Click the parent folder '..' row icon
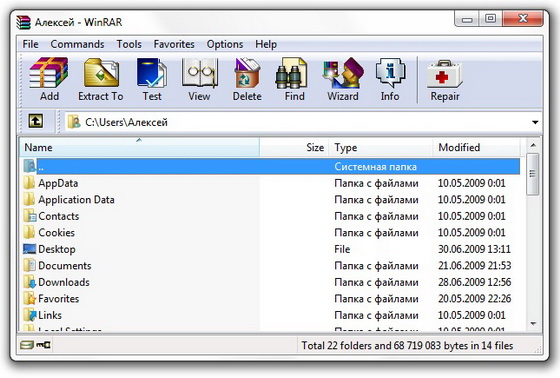This screenshot has height=378, width=560. [30, 166]
